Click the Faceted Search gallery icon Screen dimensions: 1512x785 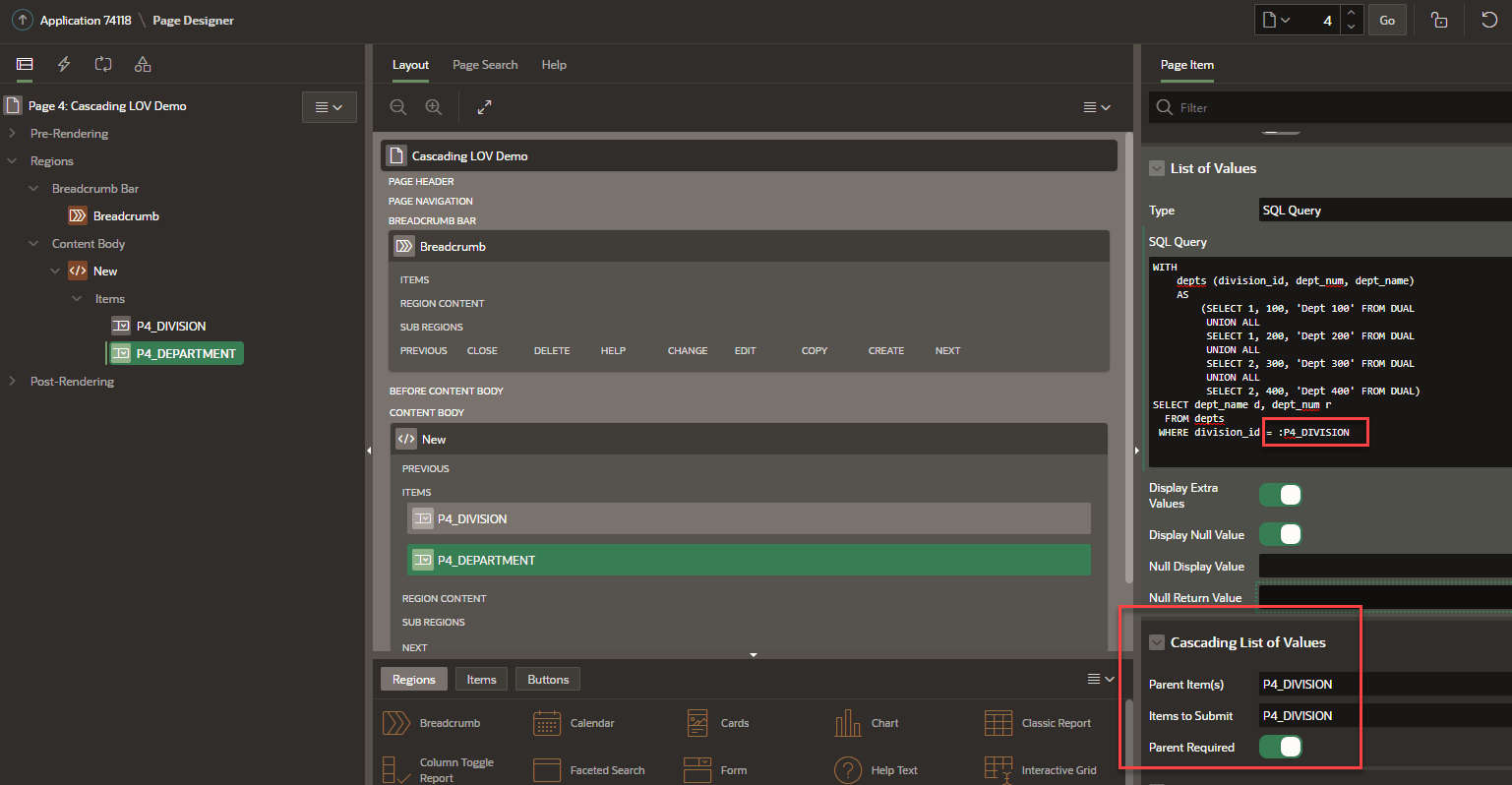(547, 770)
